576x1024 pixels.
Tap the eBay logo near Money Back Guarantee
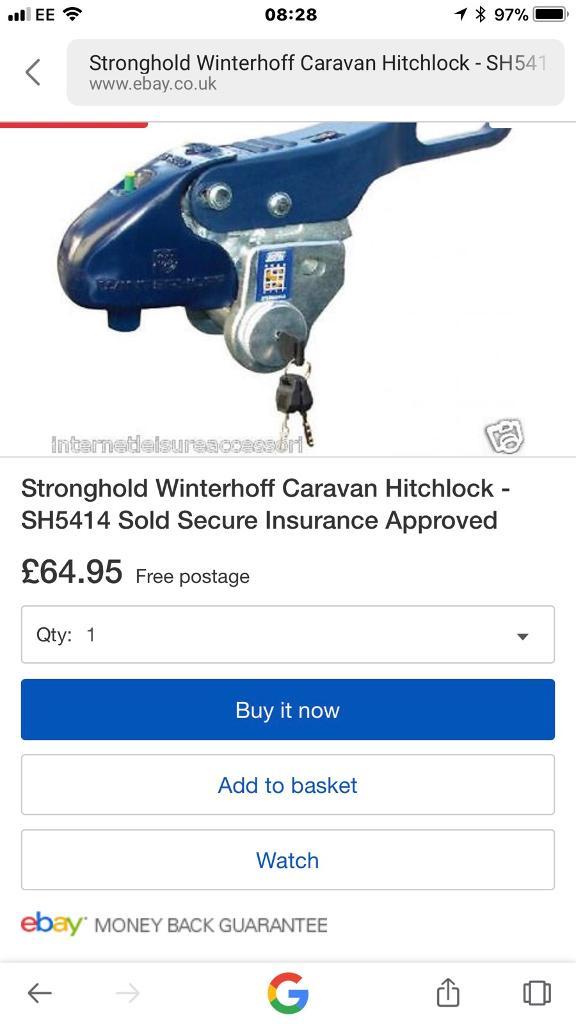click(x=53, y=923)
